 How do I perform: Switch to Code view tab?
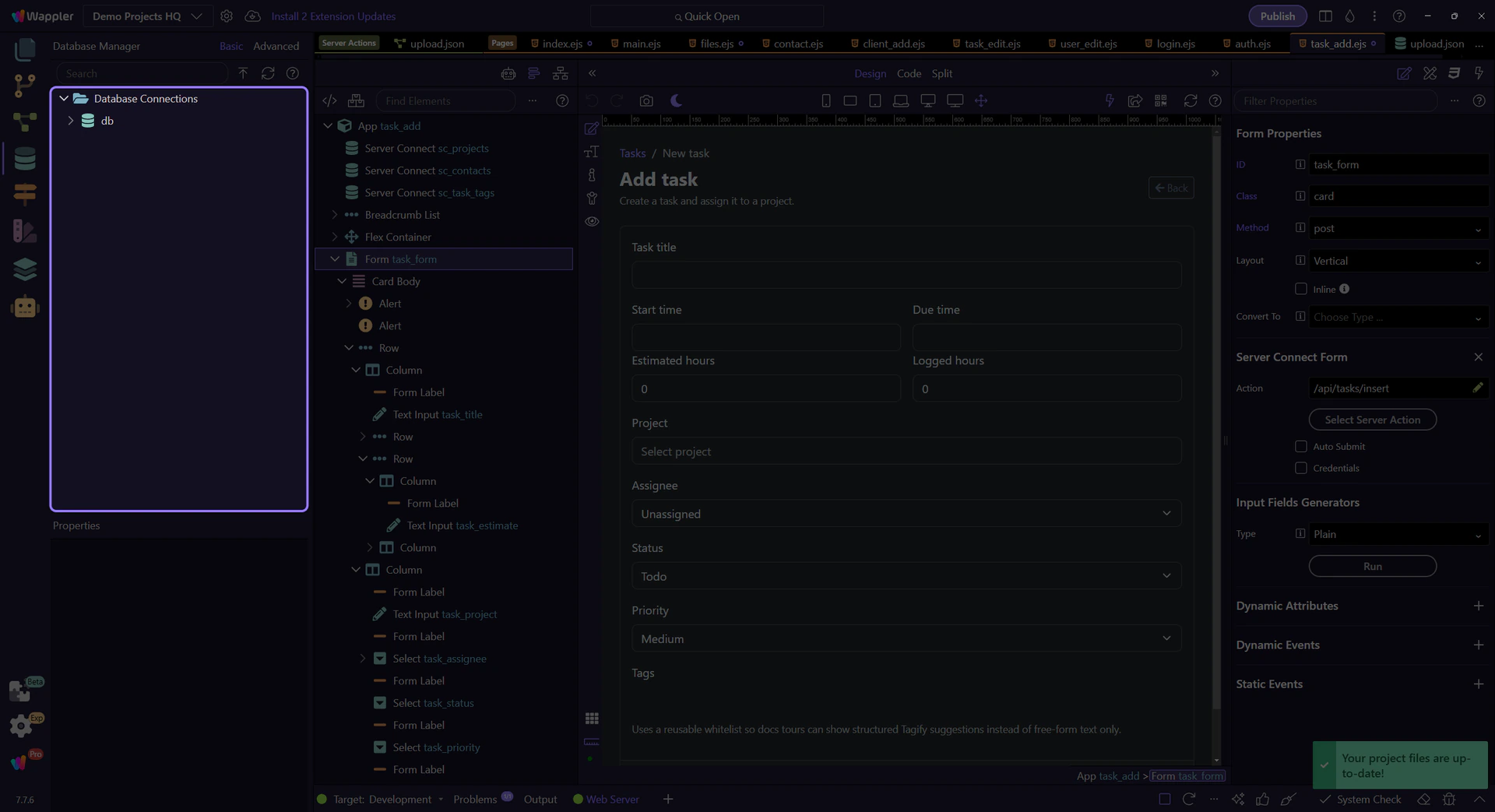click(909, 73)
